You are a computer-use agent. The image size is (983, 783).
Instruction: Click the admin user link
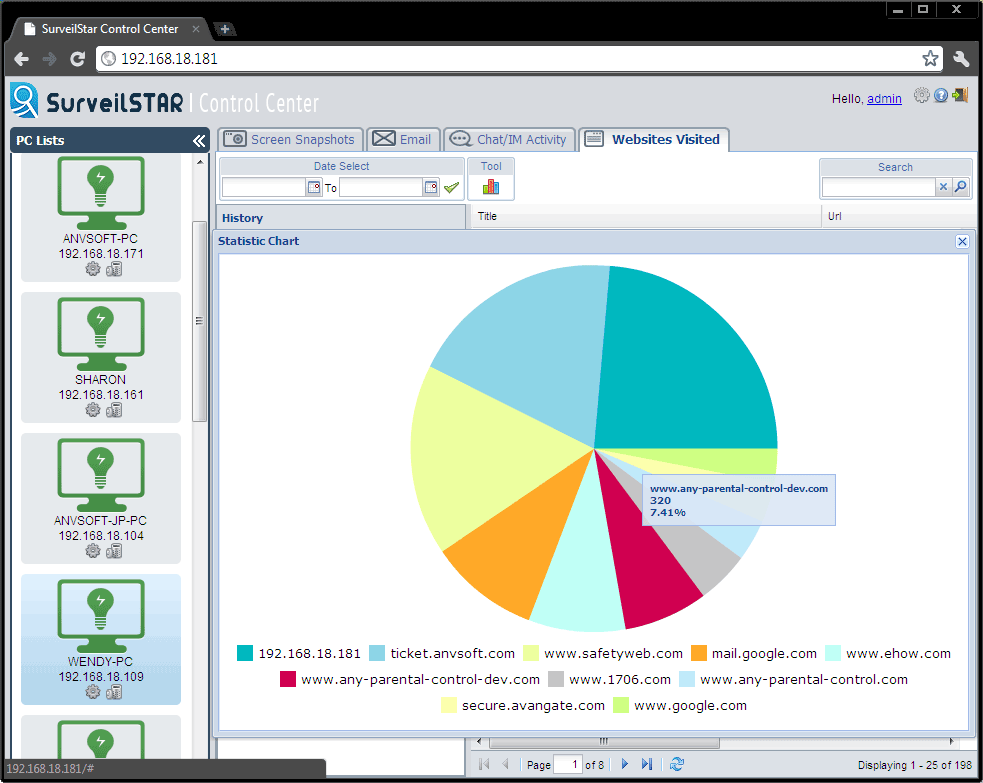point(884,98)
